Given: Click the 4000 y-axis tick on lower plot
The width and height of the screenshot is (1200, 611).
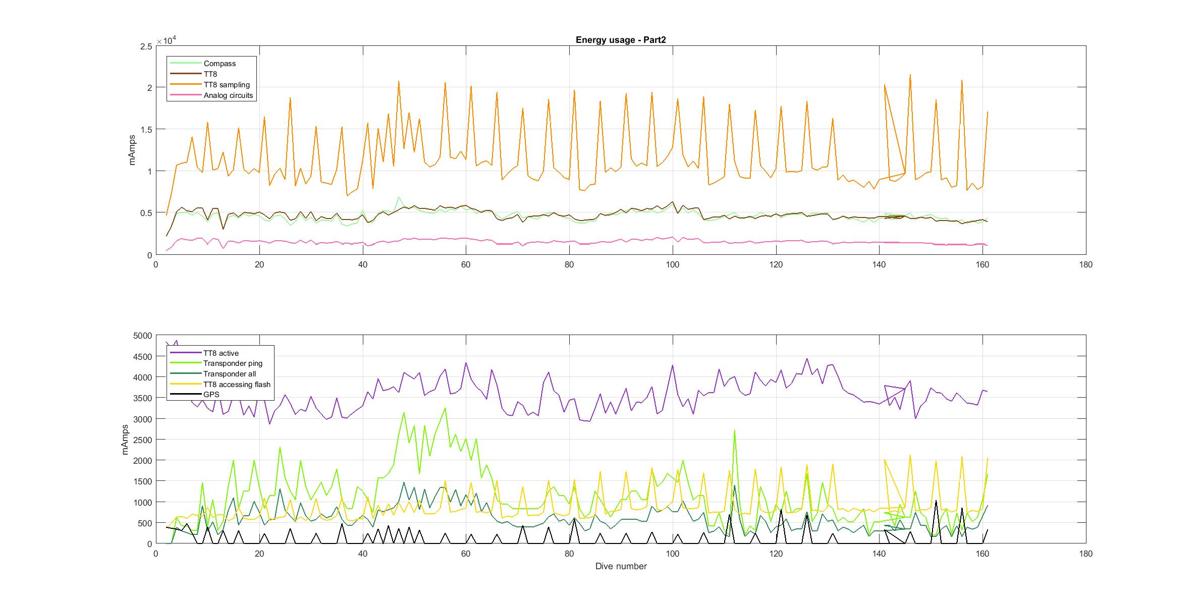Looking at the screenshot, I should 141,378.
